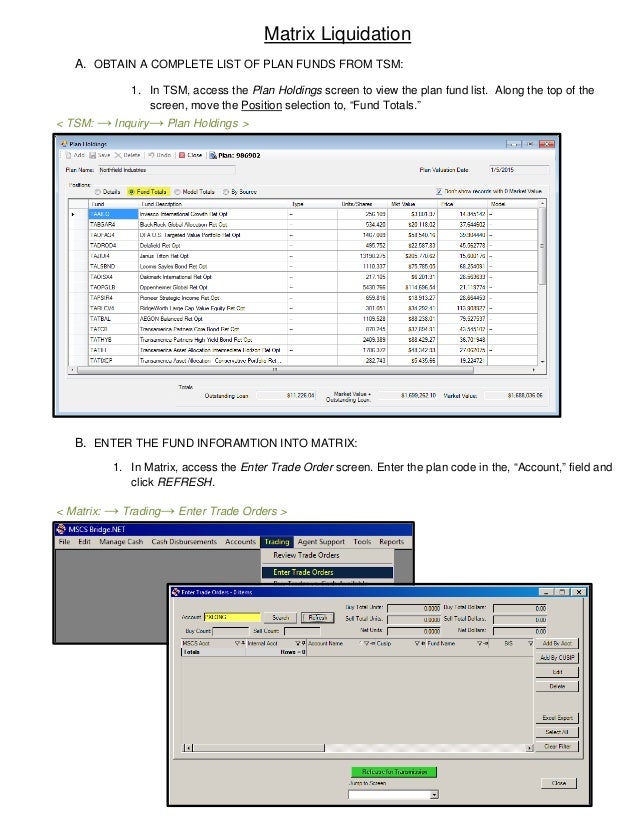
Task: Click the MSCS Bridge.NET title bar icon
Action: pos(61,529)
